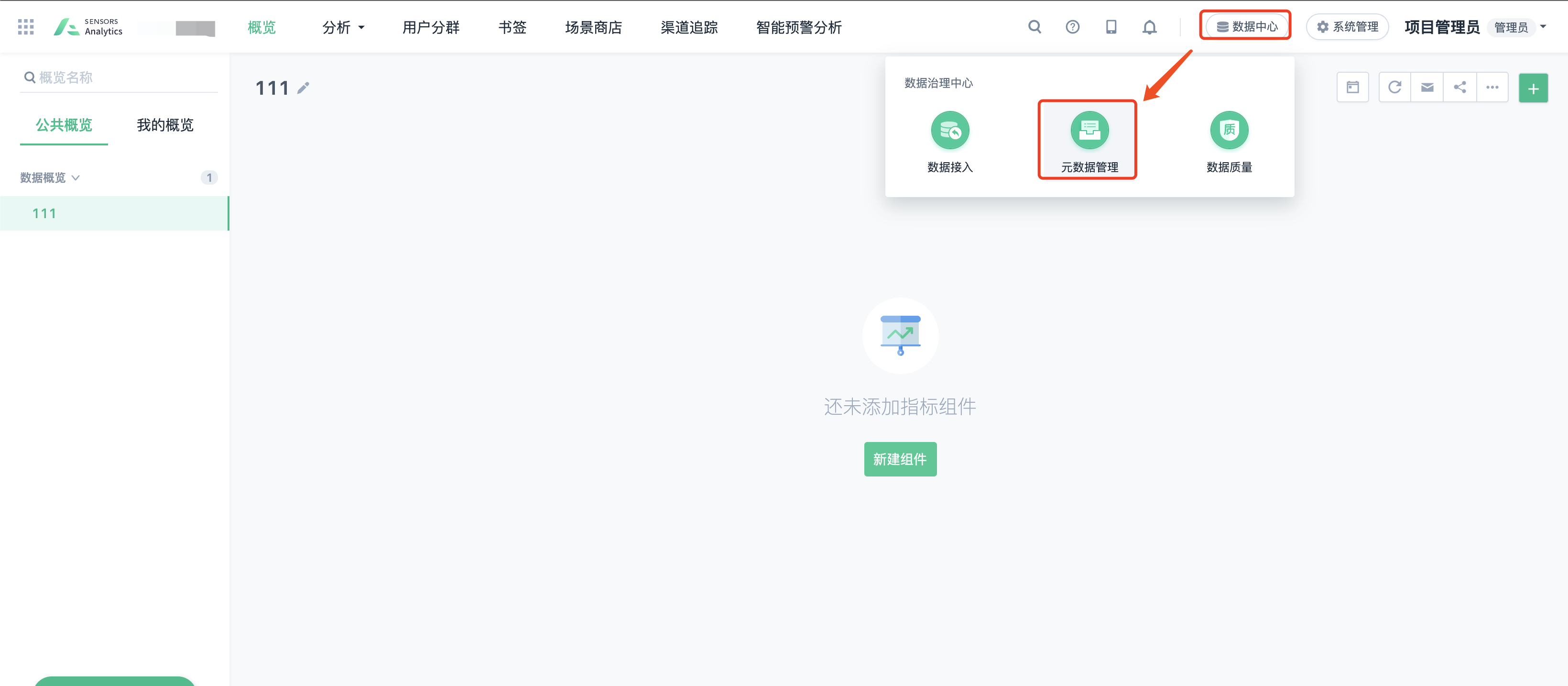Expand the 分析 dropdown menu

coord(343,27)
